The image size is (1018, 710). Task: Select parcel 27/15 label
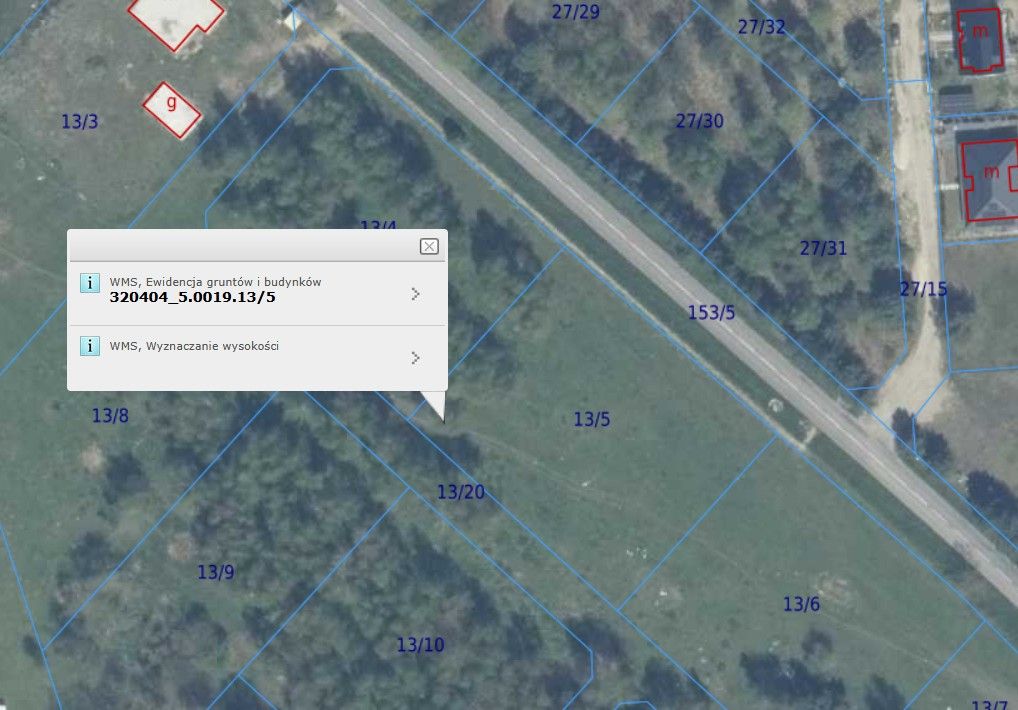point(923,289)
